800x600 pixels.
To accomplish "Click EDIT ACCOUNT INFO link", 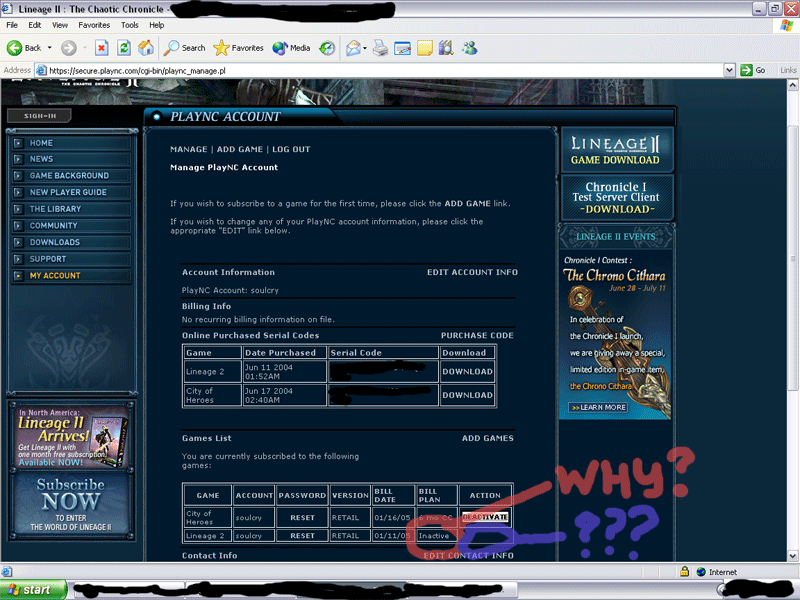I will point(472,272).
